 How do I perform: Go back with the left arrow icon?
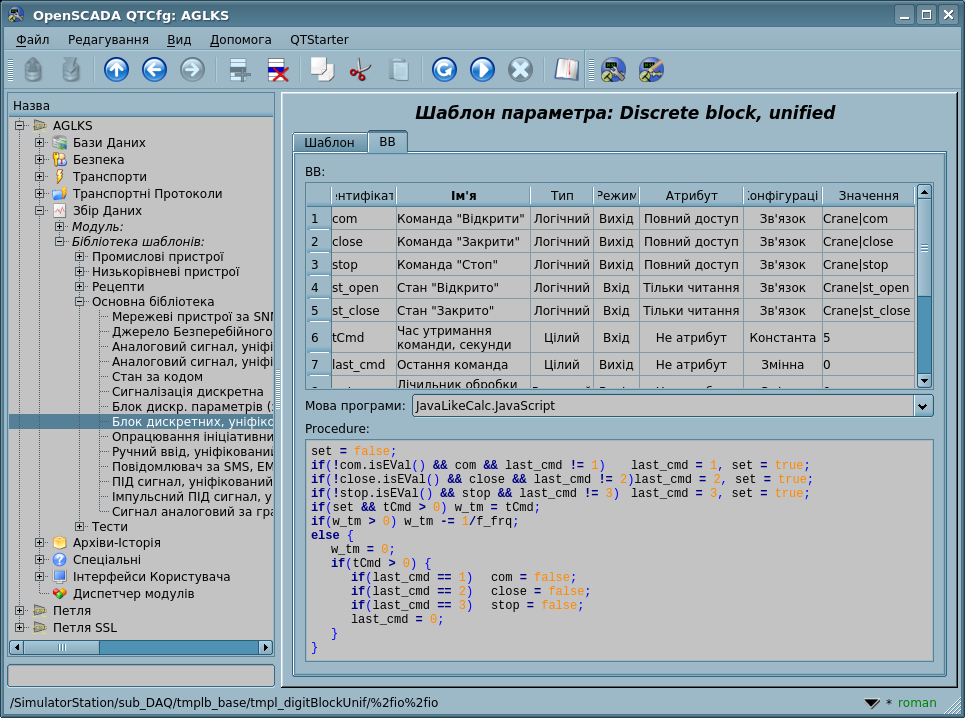click(154, 69)
